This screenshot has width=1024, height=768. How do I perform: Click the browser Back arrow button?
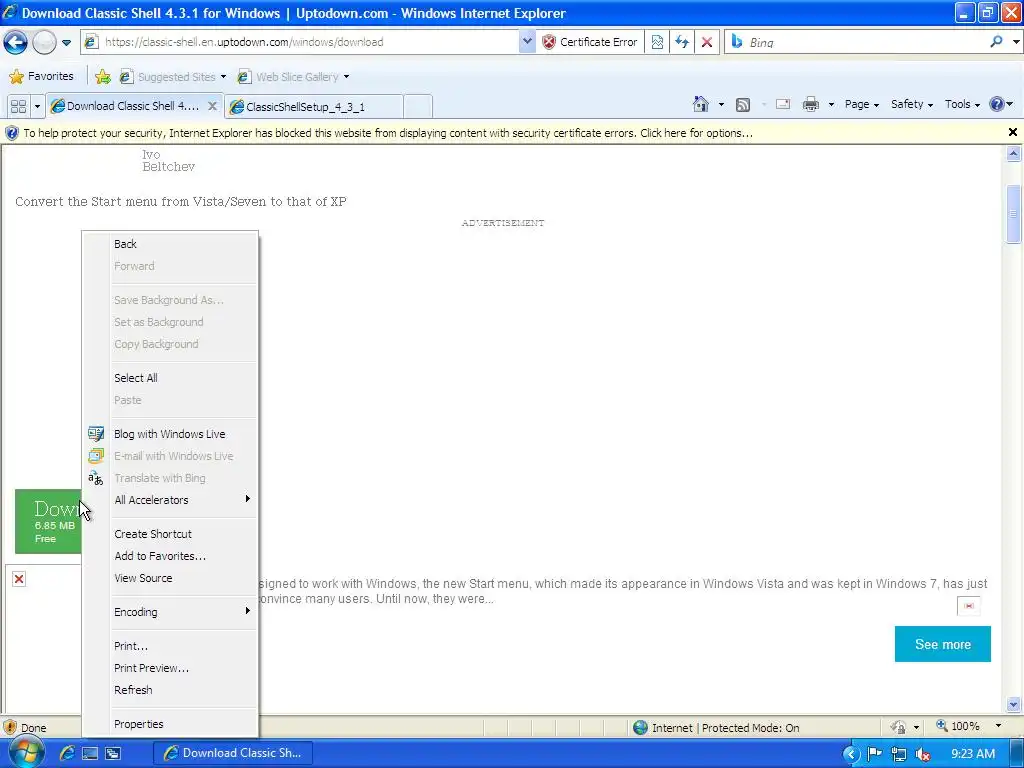(15, 42)
